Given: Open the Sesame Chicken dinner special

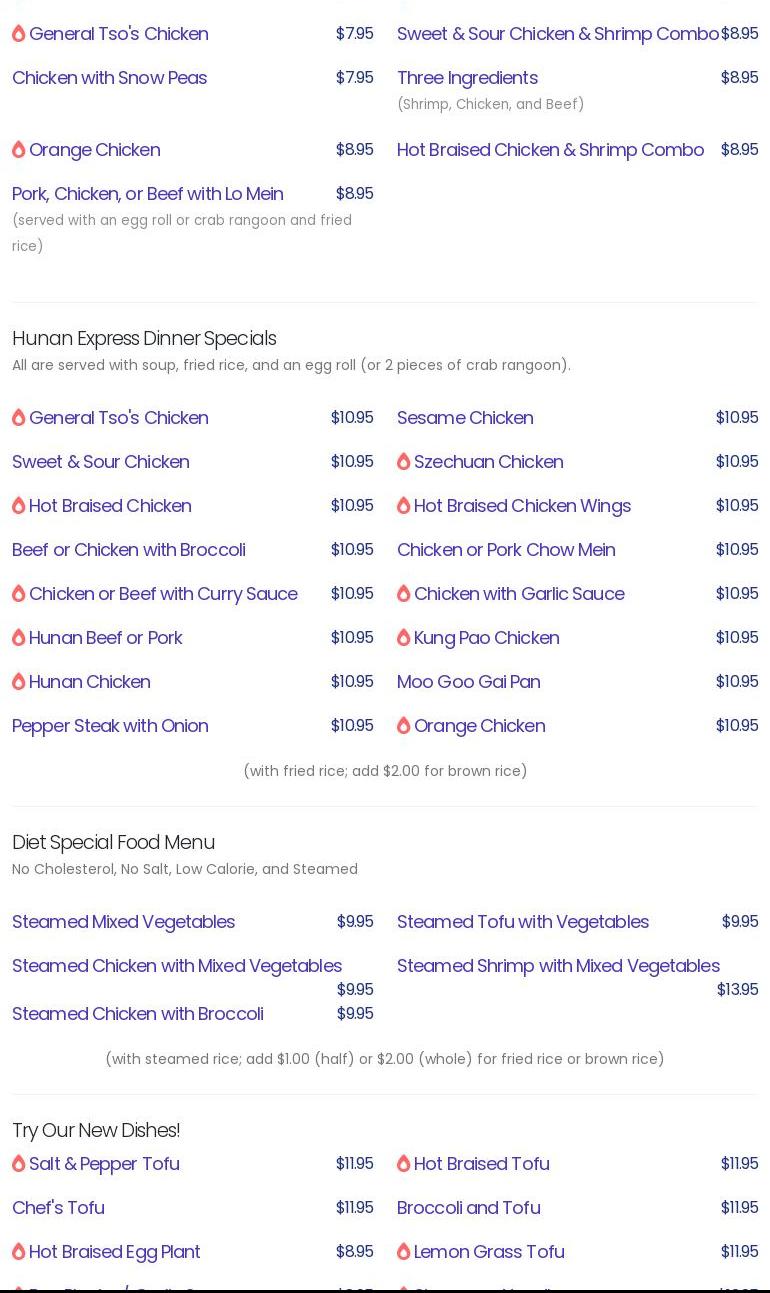Looking at the screenshot, I should [465, 418].
